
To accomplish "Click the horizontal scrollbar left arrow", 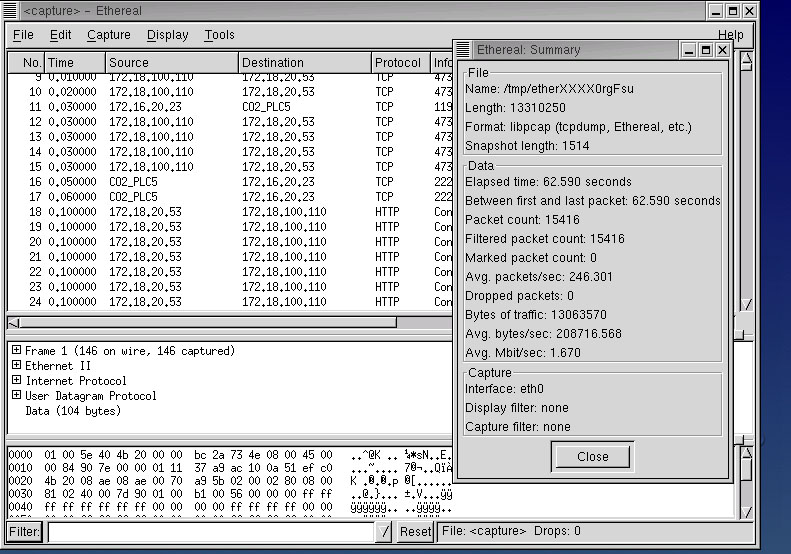I will (14, 322).
